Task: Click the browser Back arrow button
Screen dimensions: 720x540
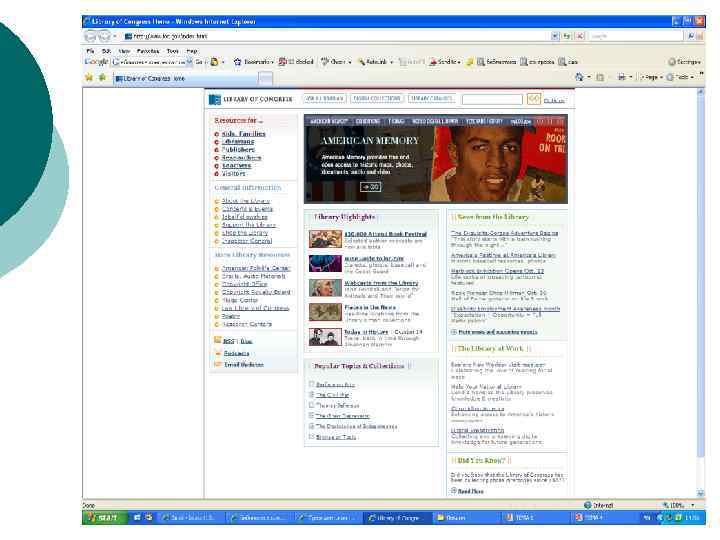Action: (x=90, y=36)
